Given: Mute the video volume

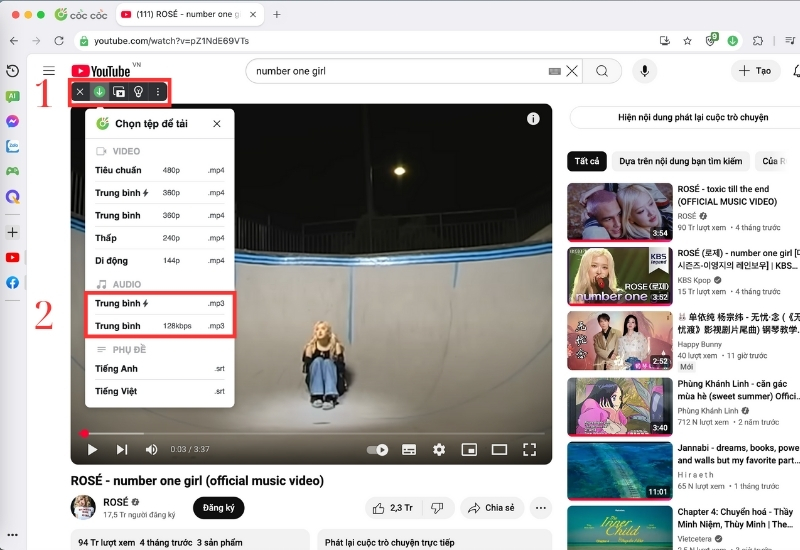Looking at the screenshot, I should coord(152,449).
